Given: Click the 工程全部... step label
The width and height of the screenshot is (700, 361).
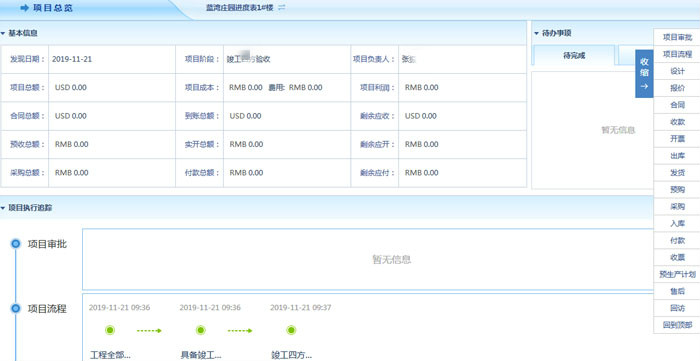Looking at the screenshot, I should pyautogui.click(x=110, y=356).
